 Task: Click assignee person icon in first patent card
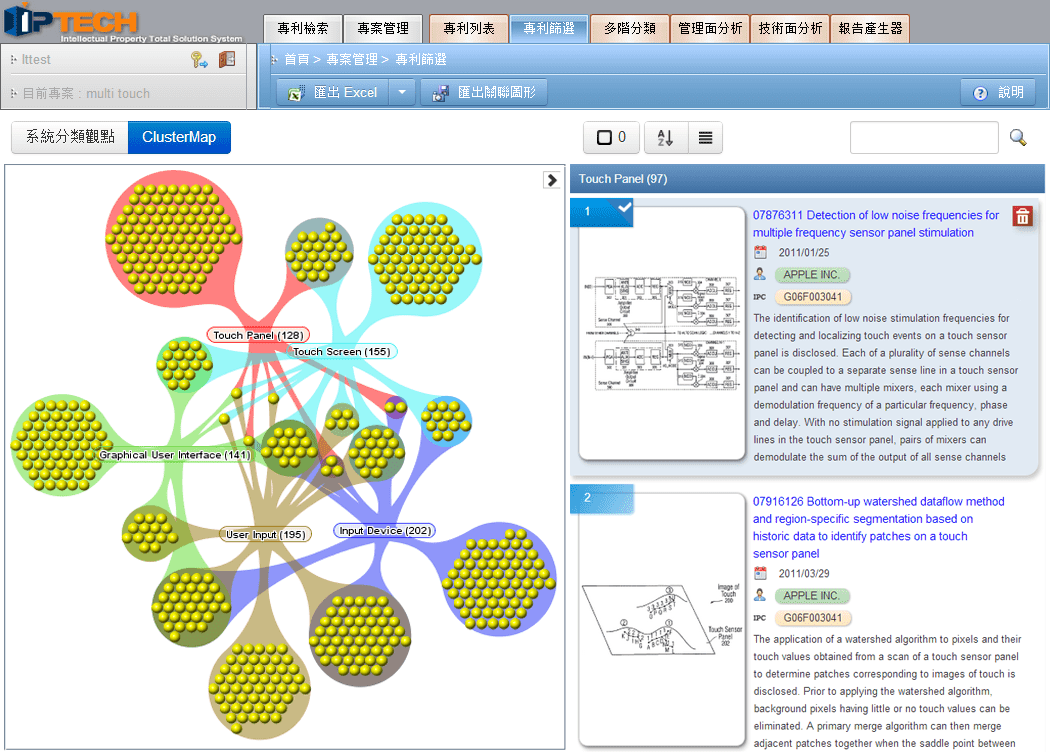[x=760, y=274]
